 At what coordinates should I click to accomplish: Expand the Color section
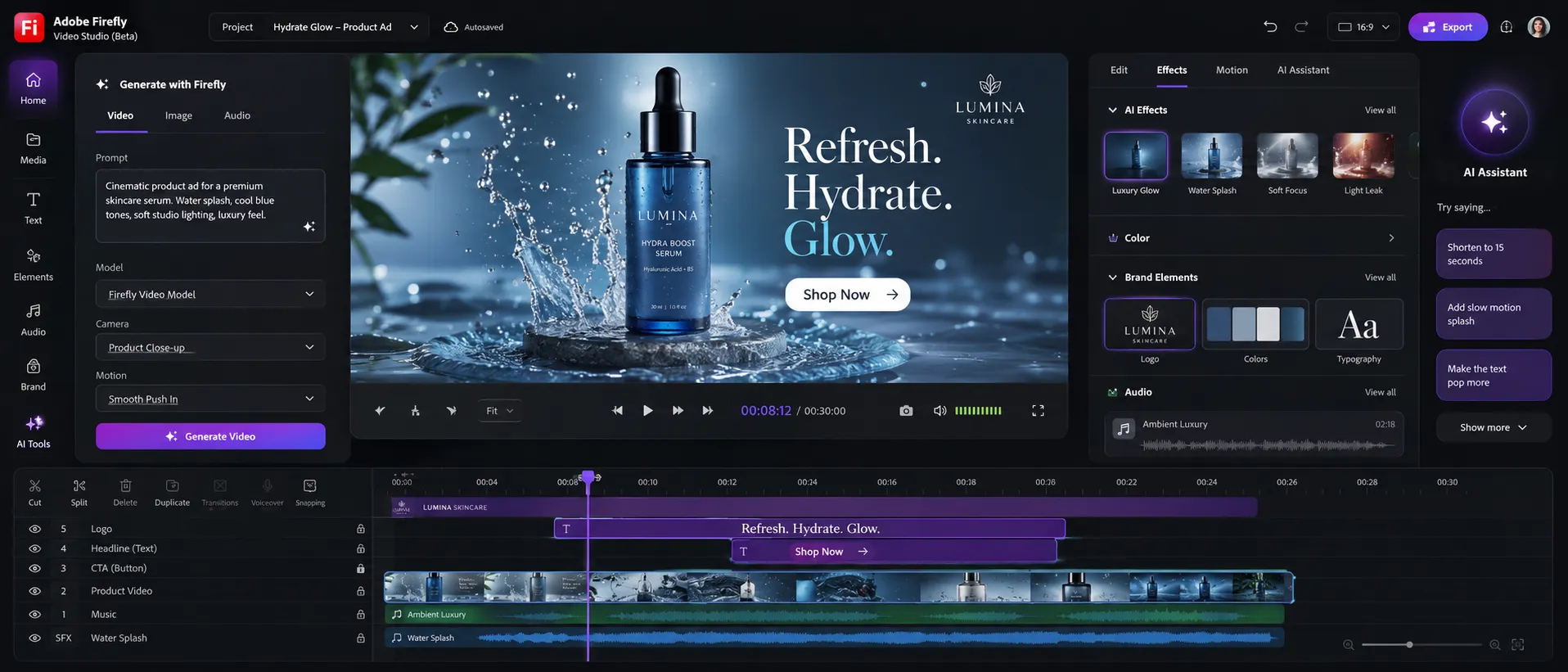tap(1390, 238)
